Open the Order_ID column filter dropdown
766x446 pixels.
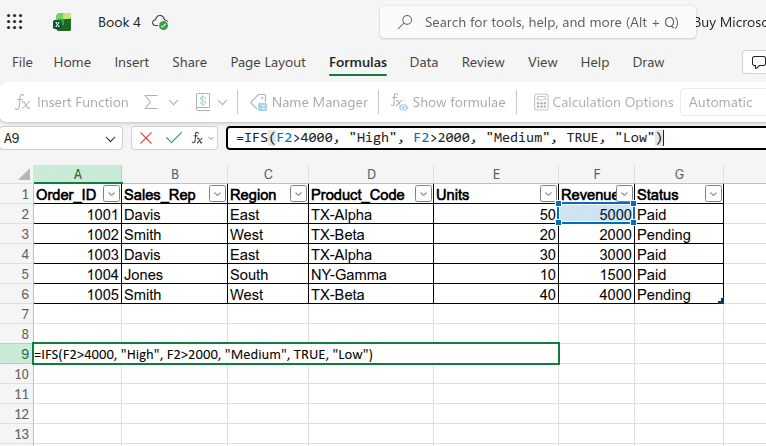click(111, 194)
